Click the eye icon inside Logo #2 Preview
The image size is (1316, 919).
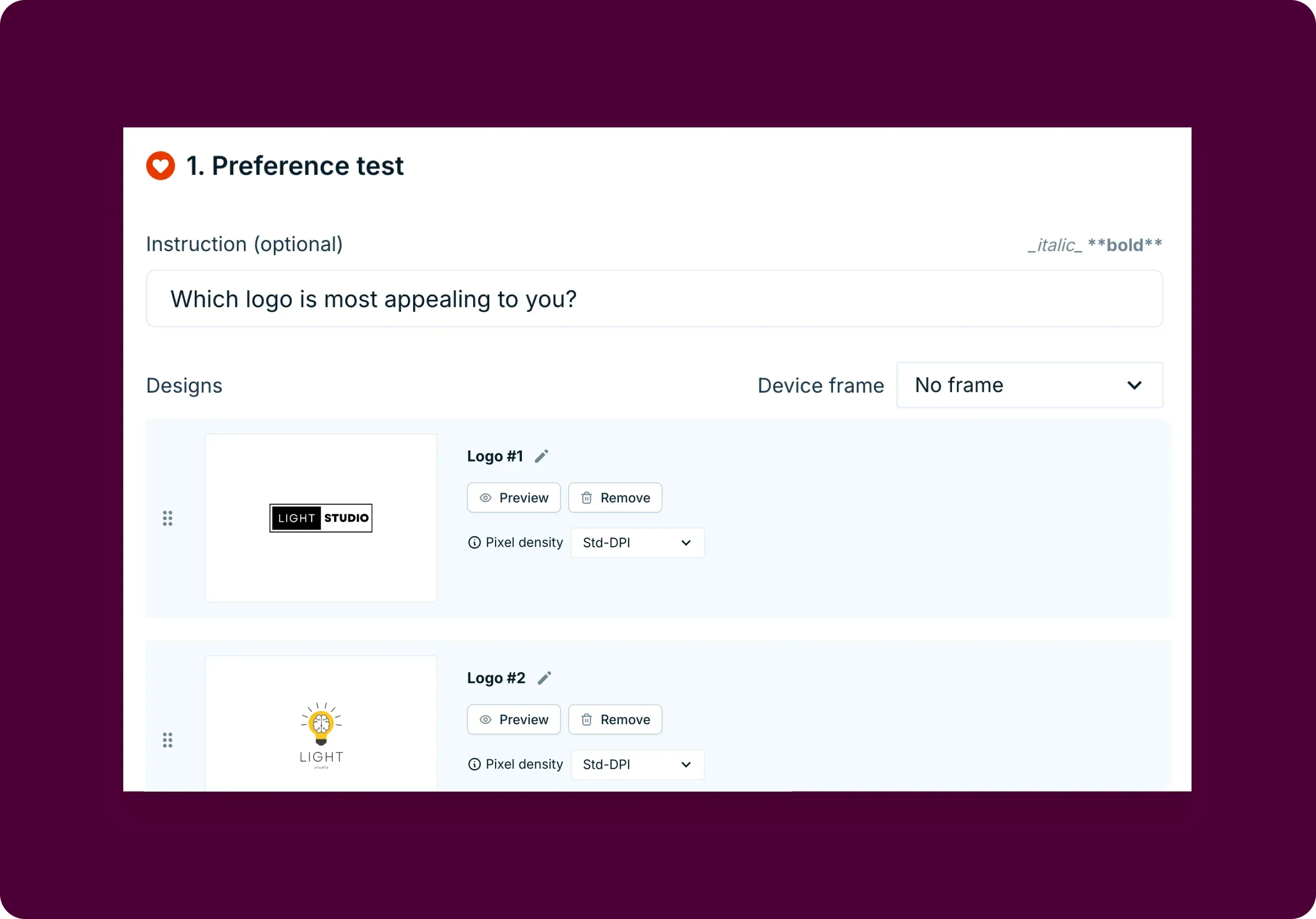(x=485, y=719)
